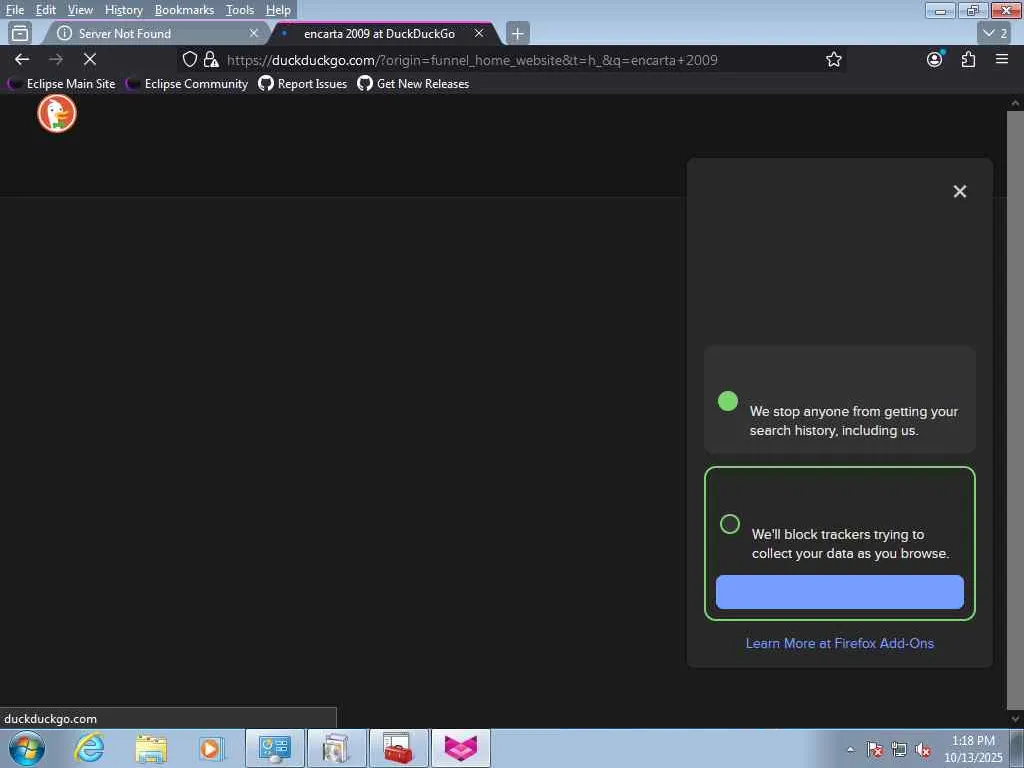
Task: Dismiss the DuckDuckGo add-on promo panel
Action: (x=959, y=191)
